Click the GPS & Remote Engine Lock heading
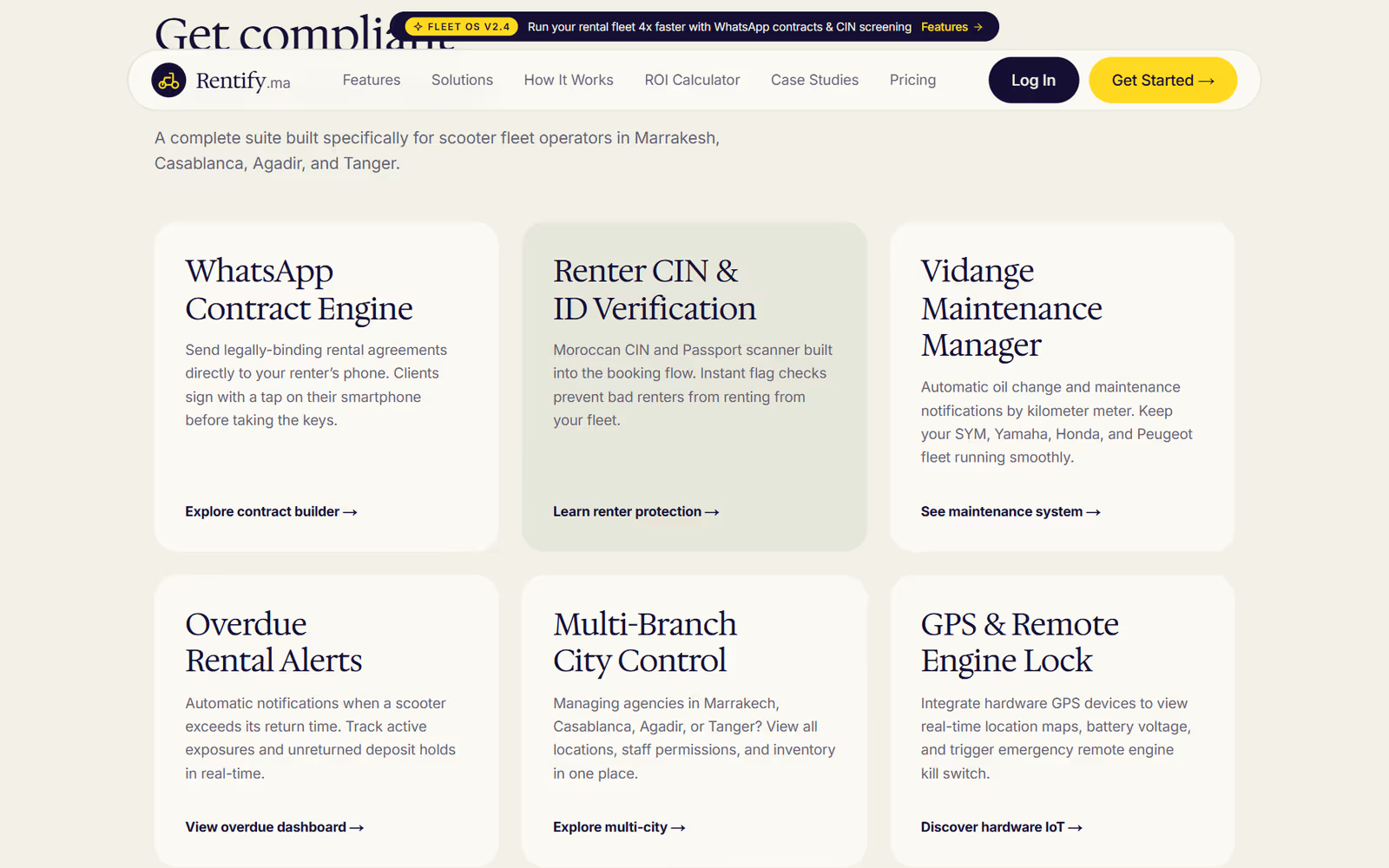Viewport: 1389px width, 868px height. tap(1020, 642)
